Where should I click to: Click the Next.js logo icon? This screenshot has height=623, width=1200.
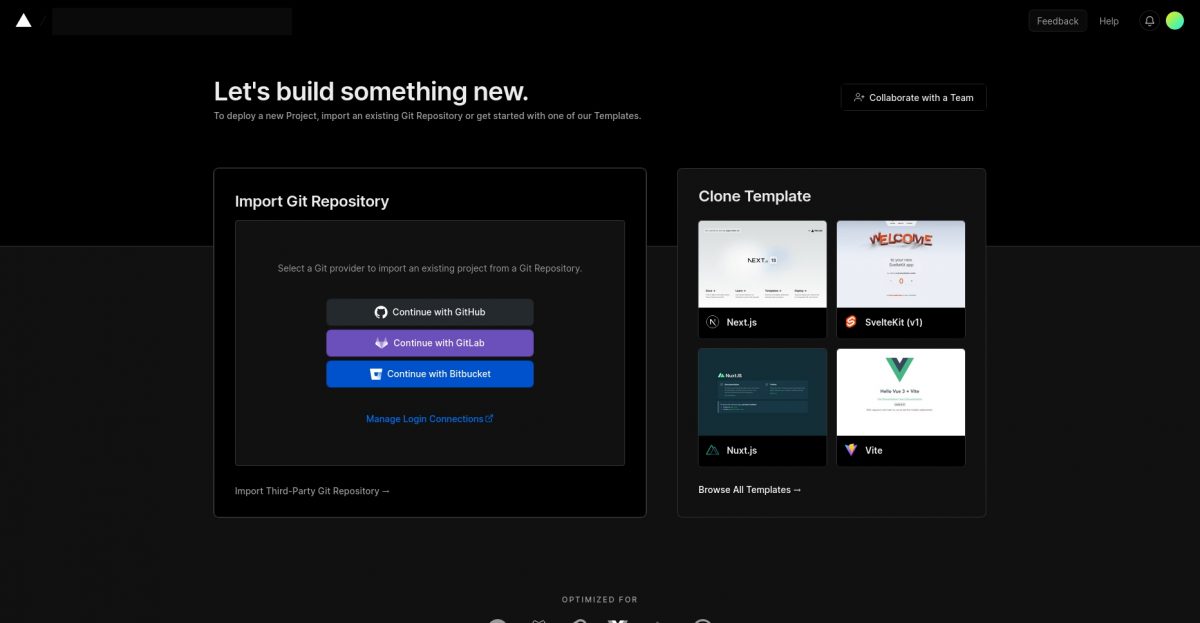[713, 322]
